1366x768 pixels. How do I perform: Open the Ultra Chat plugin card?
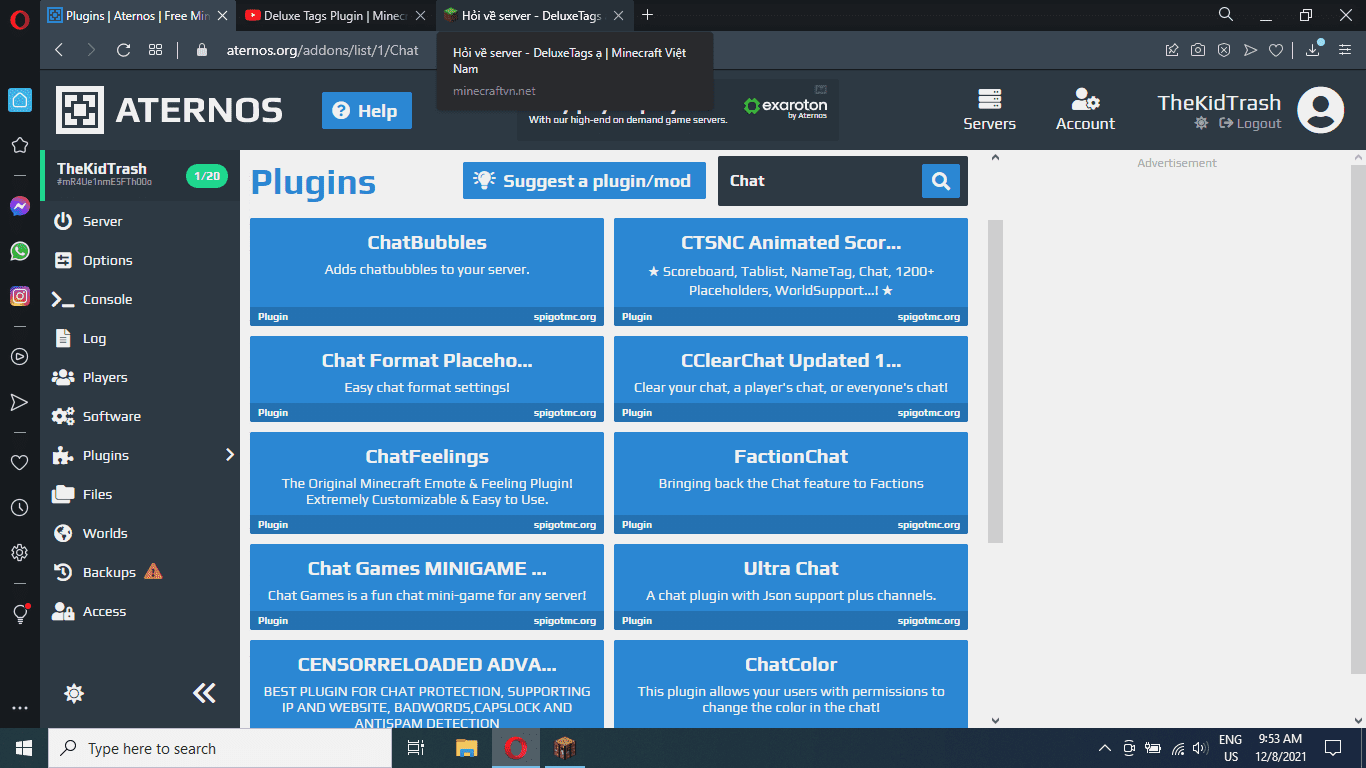(x=791, y=587)
